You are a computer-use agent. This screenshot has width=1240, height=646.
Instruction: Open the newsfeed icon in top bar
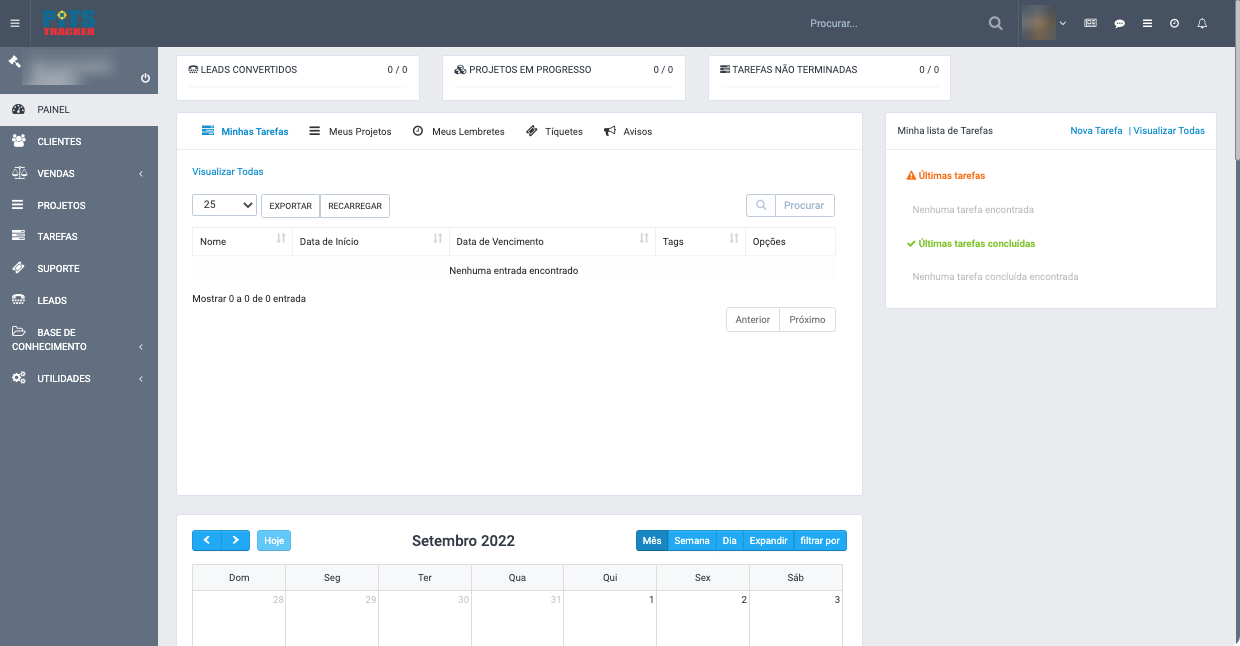(1091, 23)
